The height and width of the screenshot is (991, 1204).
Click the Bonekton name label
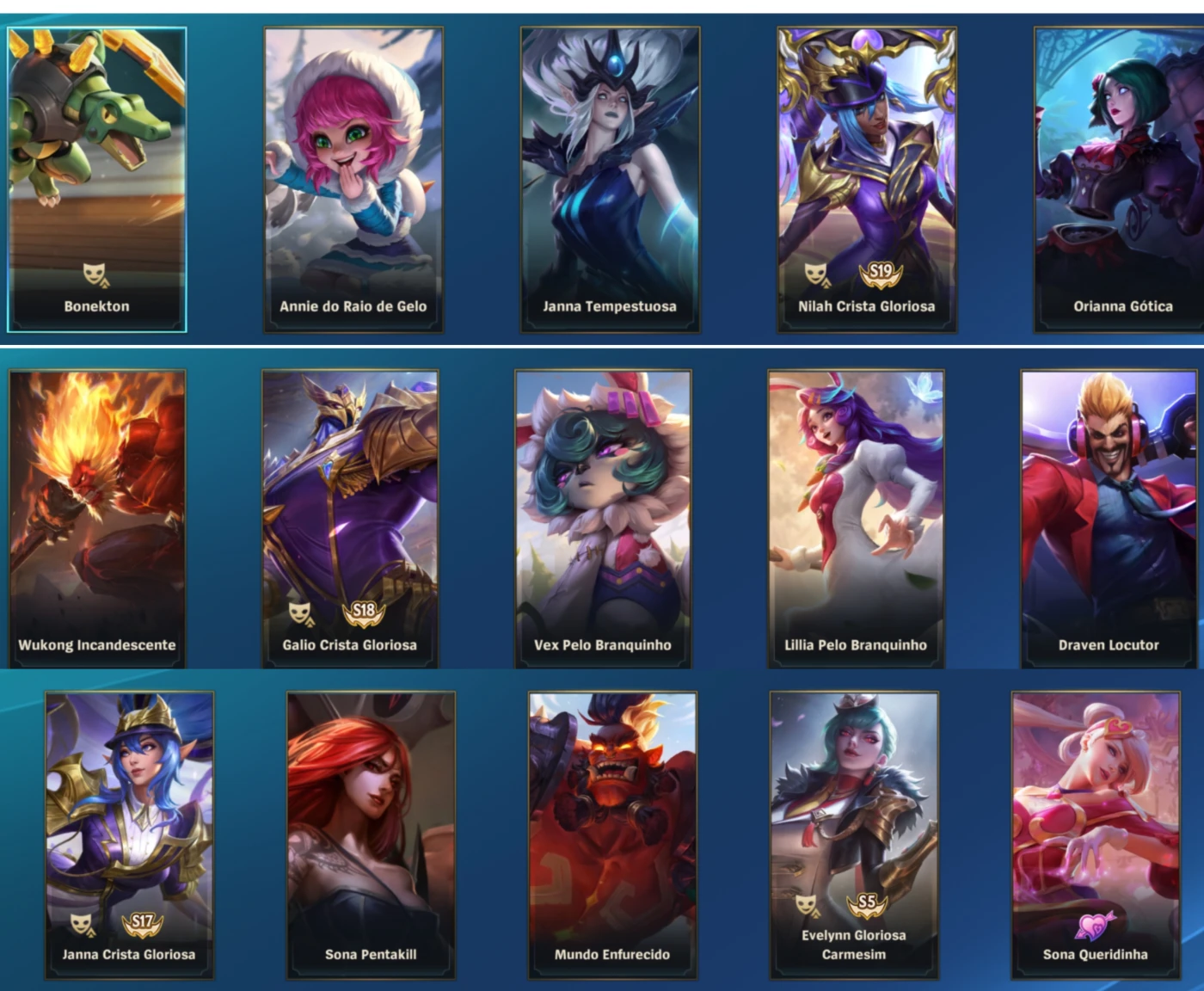click(x=96, y=306)
